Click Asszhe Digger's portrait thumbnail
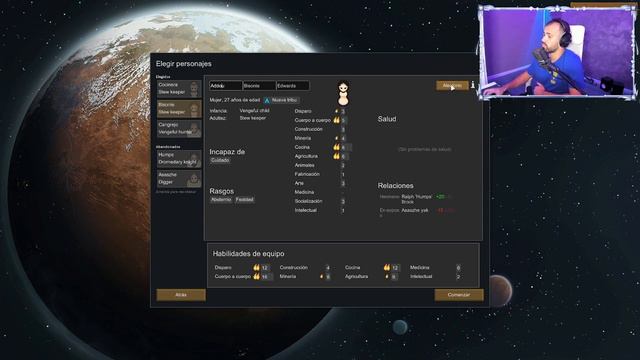This screenshot has height=360, width=640. (x=194, y=179)
